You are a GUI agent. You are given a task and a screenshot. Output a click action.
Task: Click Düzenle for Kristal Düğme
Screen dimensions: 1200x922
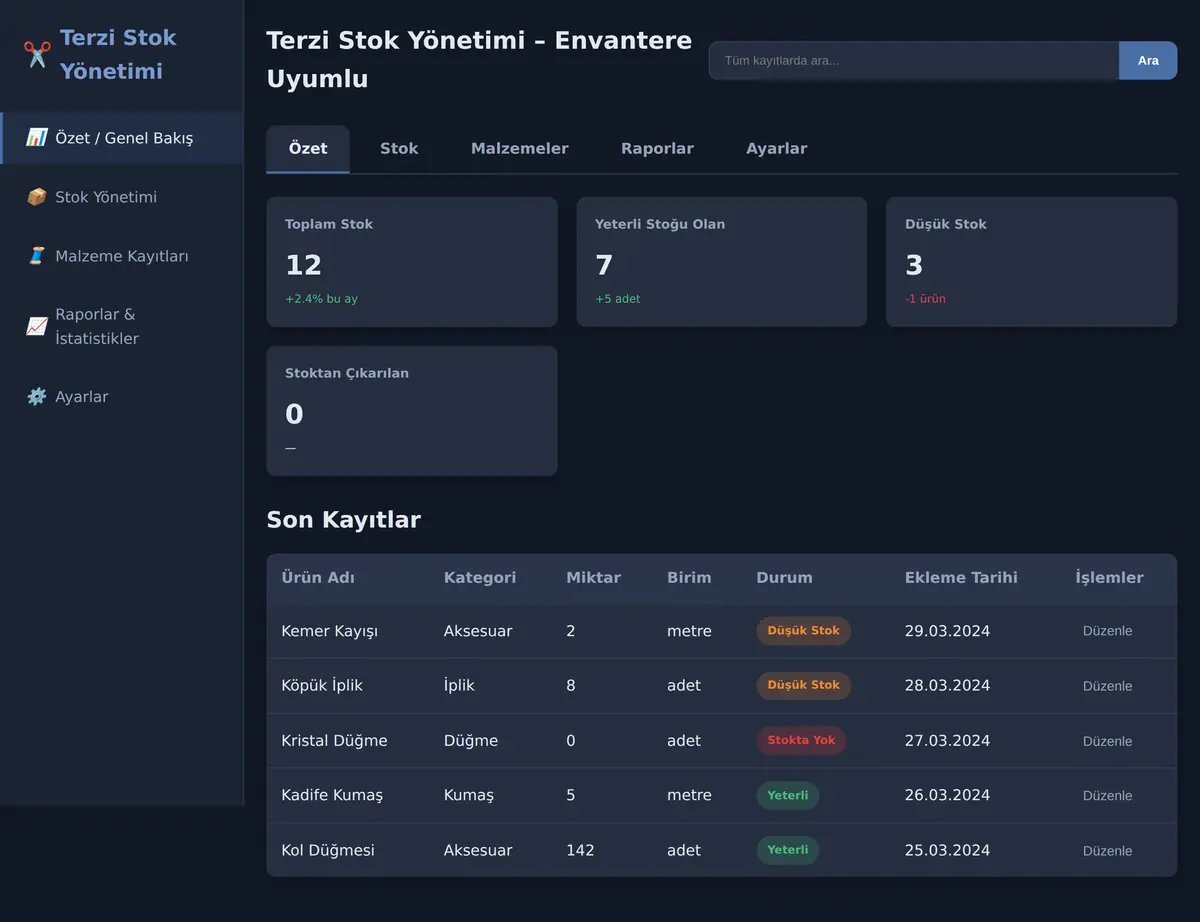1108,741
